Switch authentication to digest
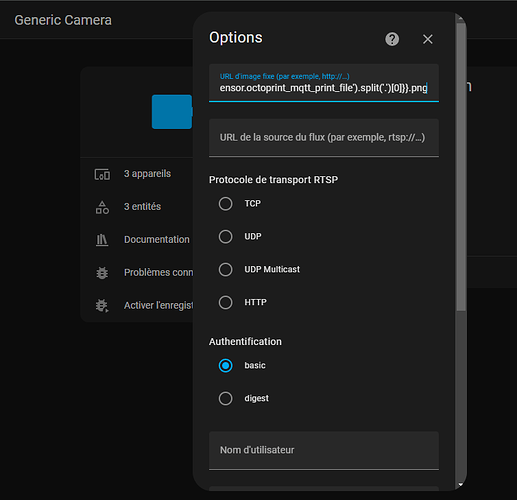This screenshot has height=500, width=517. tap(226, 398)
